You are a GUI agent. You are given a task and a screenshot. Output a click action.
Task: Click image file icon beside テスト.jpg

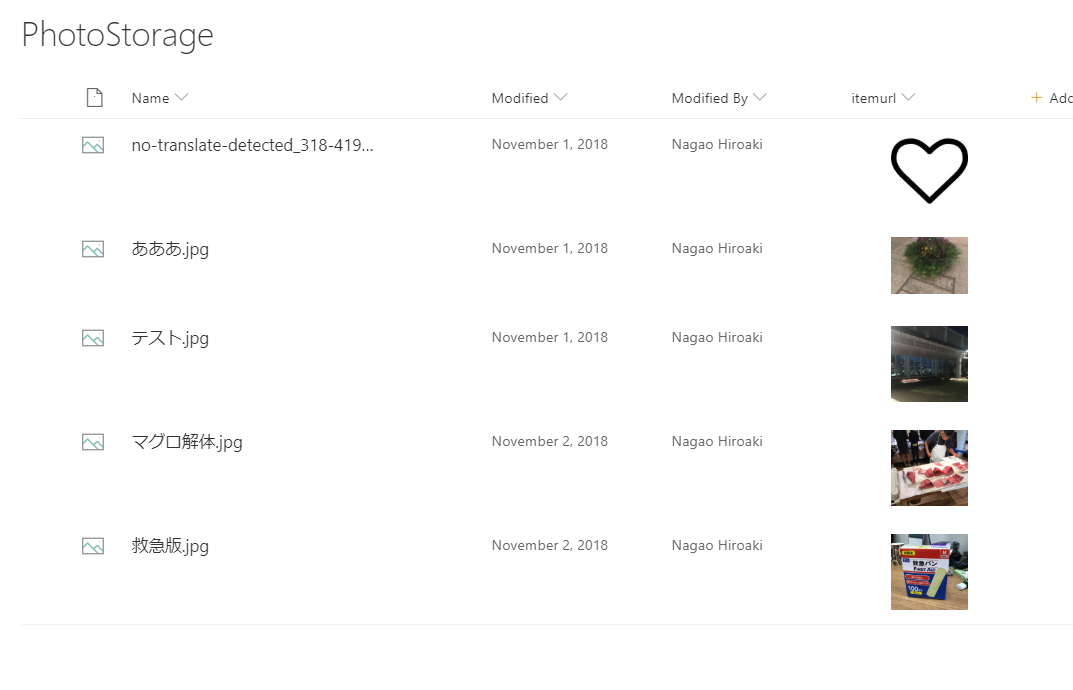point(93,339)
